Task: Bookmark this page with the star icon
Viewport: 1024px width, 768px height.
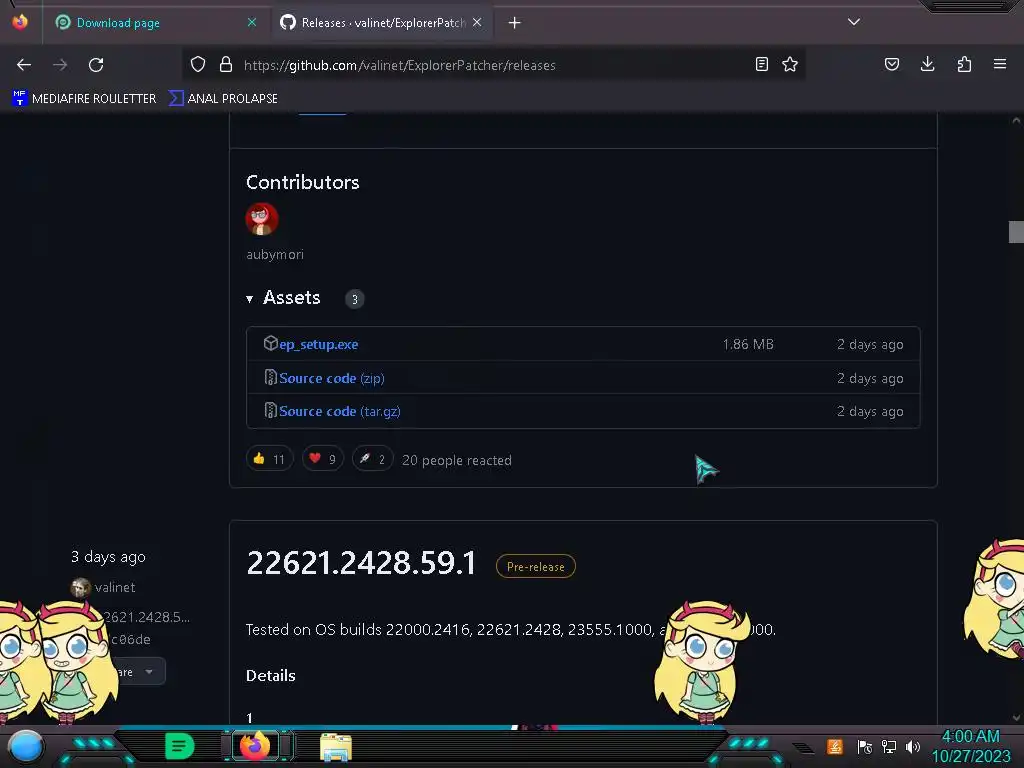Action: click(790, 64)
